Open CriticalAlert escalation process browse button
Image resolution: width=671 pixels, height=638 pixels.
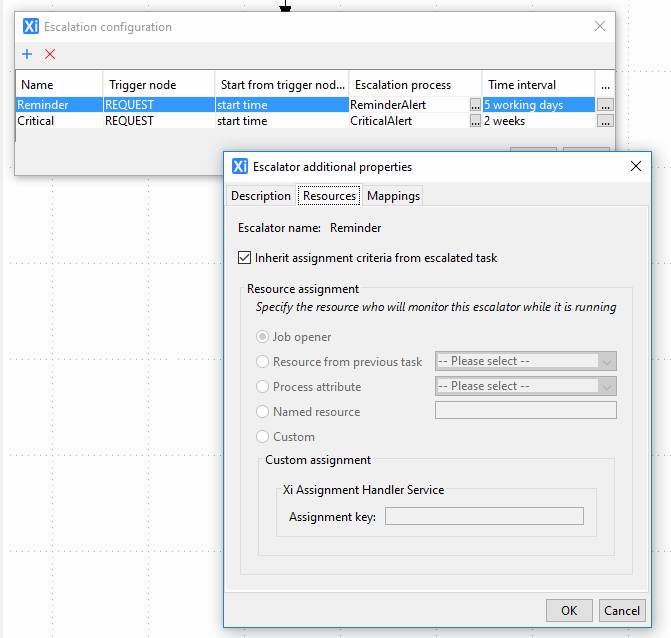(x=474, y=121)
